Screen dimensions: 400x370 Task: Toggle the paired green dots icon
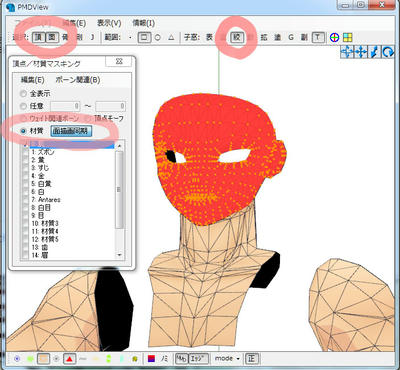(109, 359)
